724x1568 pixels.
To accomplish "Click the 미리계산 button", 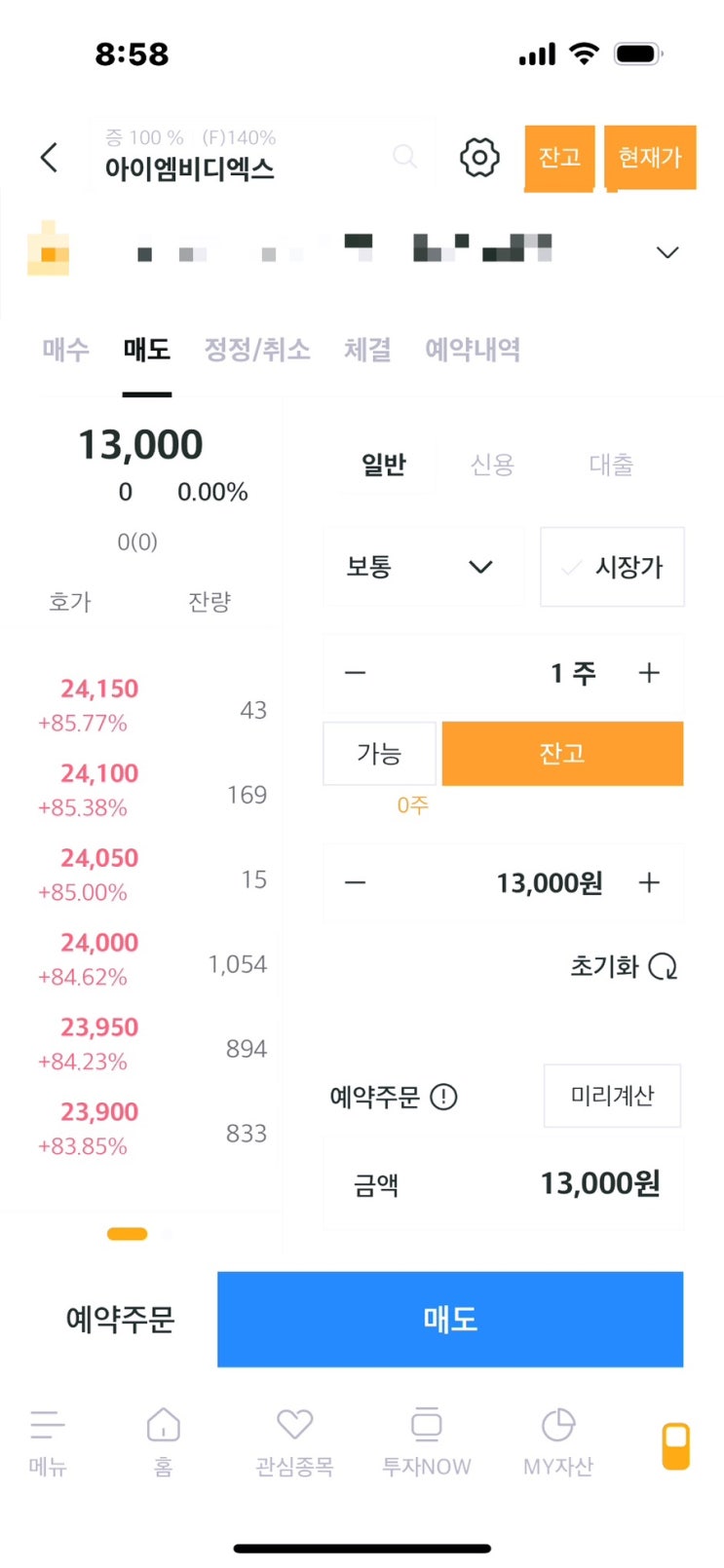I will [612, 1096].
